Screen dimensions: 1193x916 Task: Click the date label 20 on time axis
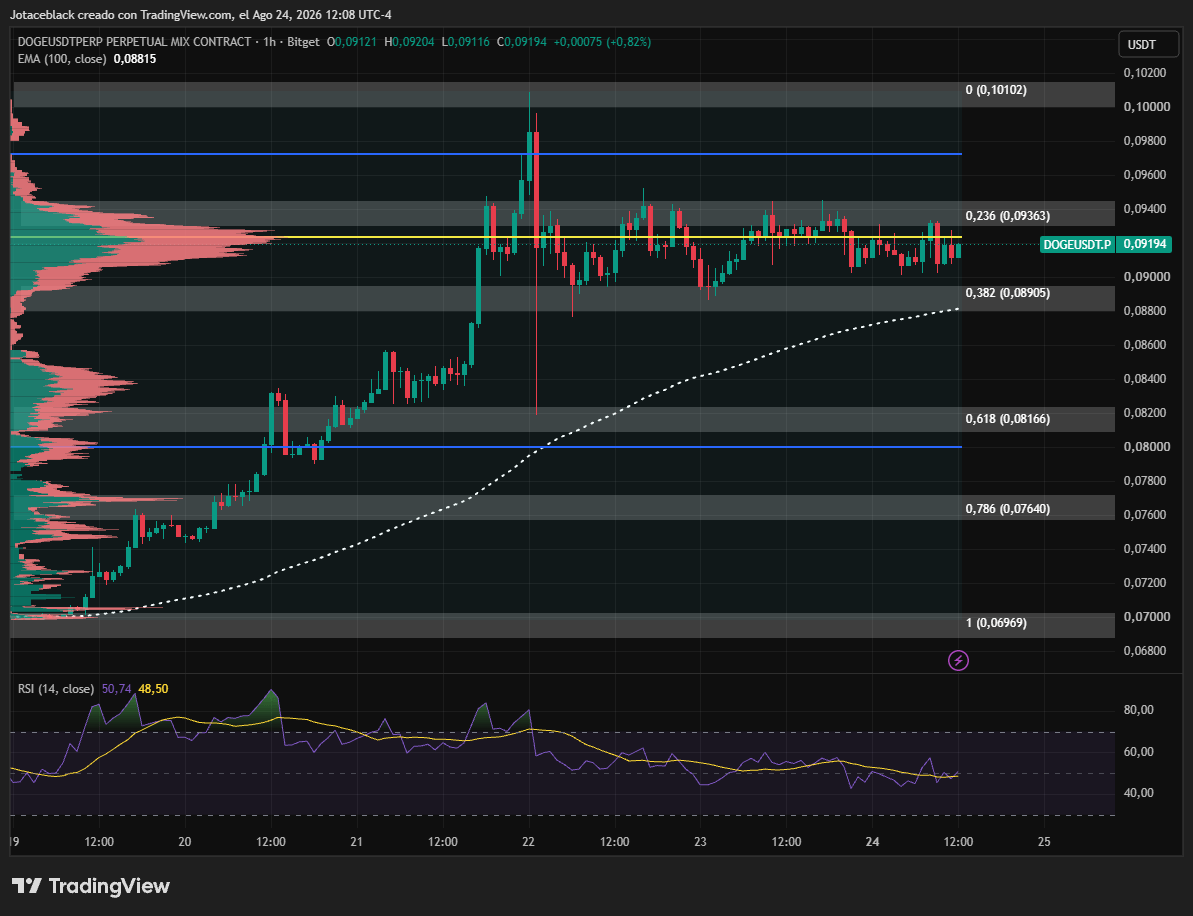pyautogui.click(x=184, y=841)
